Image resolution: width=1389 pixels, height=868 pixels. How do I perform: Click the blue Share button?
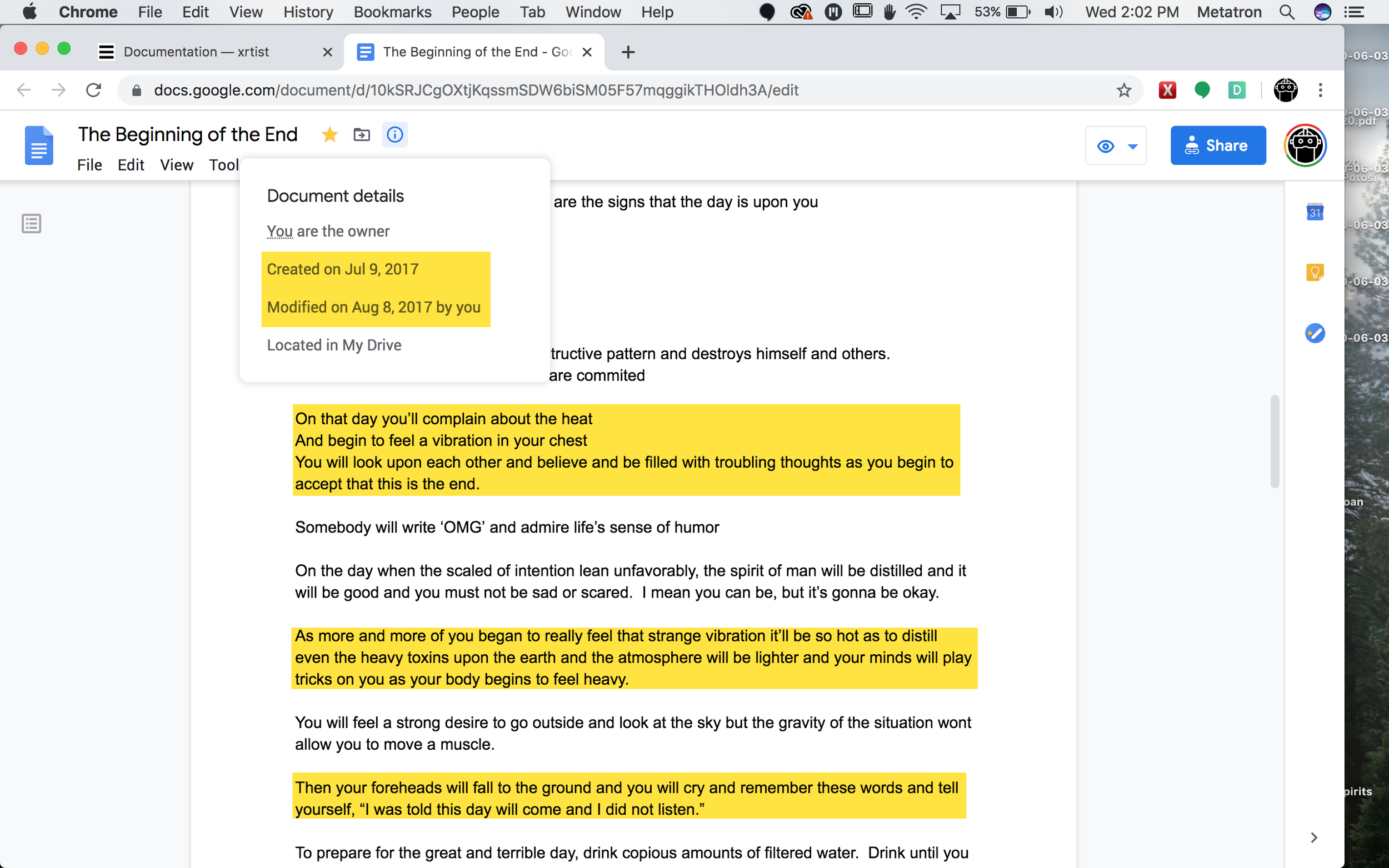click(1218, 146)
